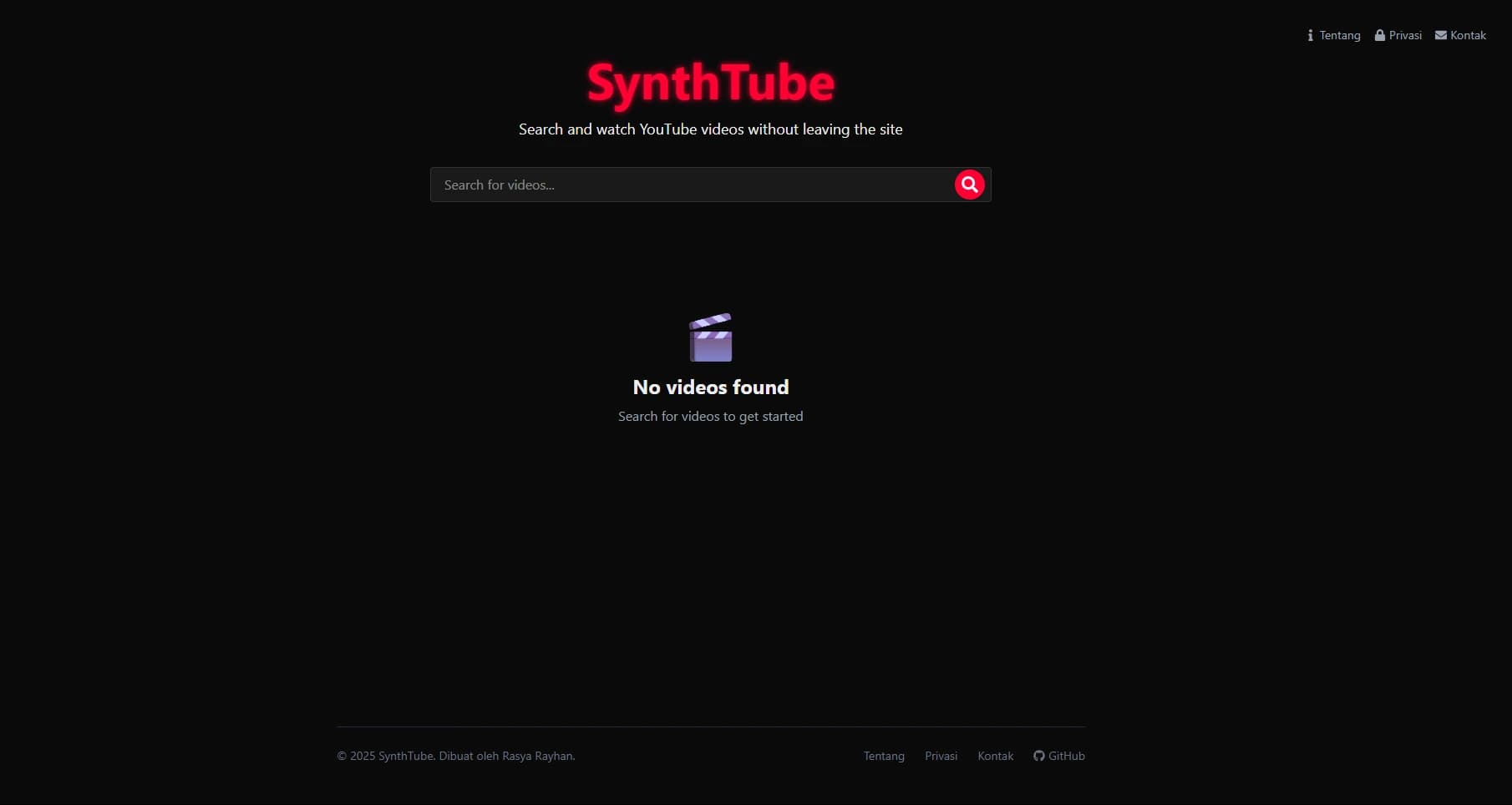Click the Search for videos to get started text
This screenshot has height=805, width=1512.
tap(710, 416)
